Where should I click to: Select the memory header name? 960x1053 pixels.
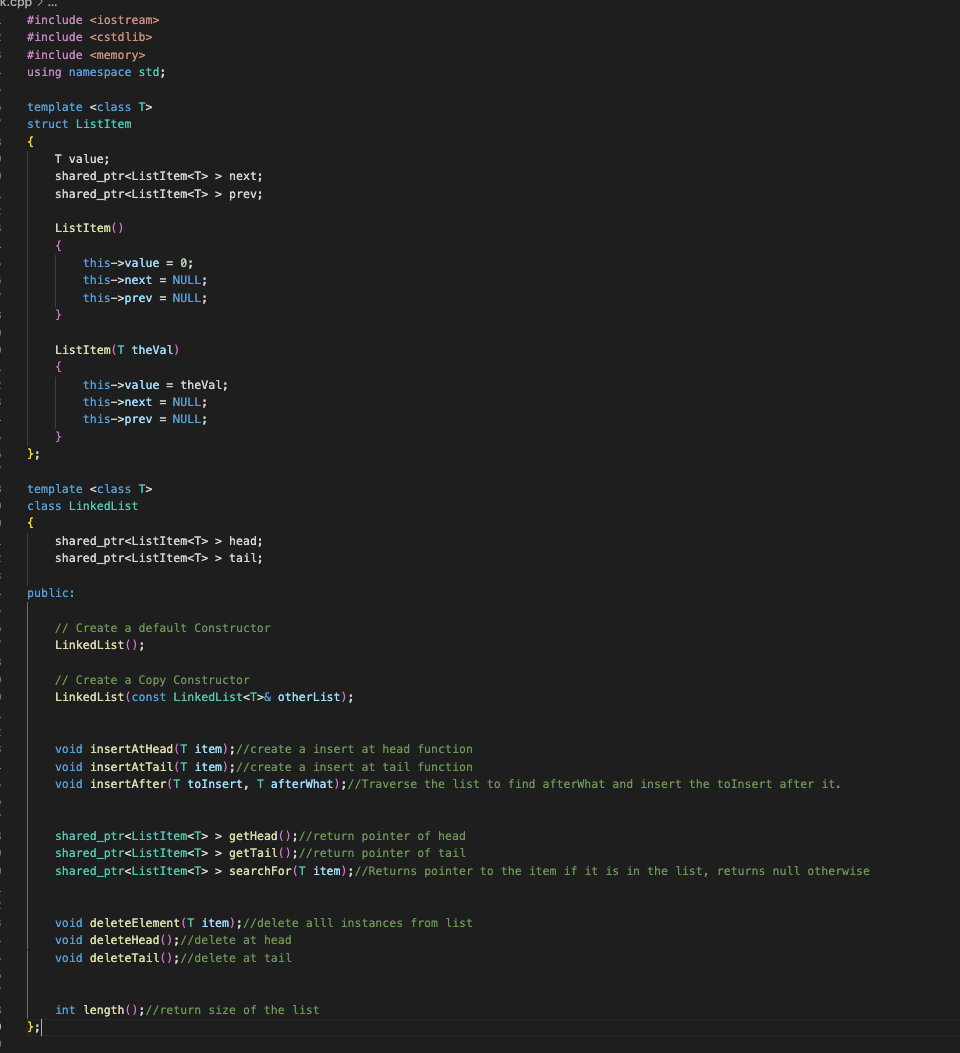(x=118, y=54)
